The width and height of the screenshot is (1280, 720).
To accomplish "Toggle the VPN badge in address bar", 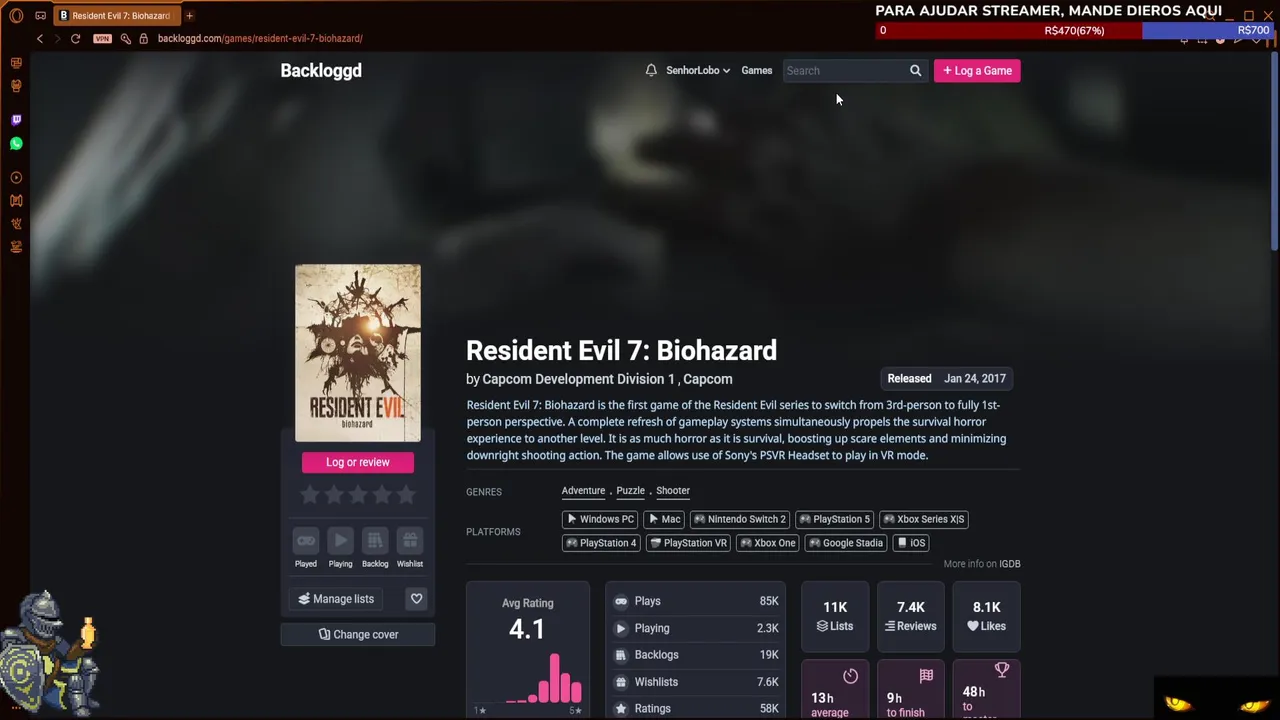I will coord(102,38).
